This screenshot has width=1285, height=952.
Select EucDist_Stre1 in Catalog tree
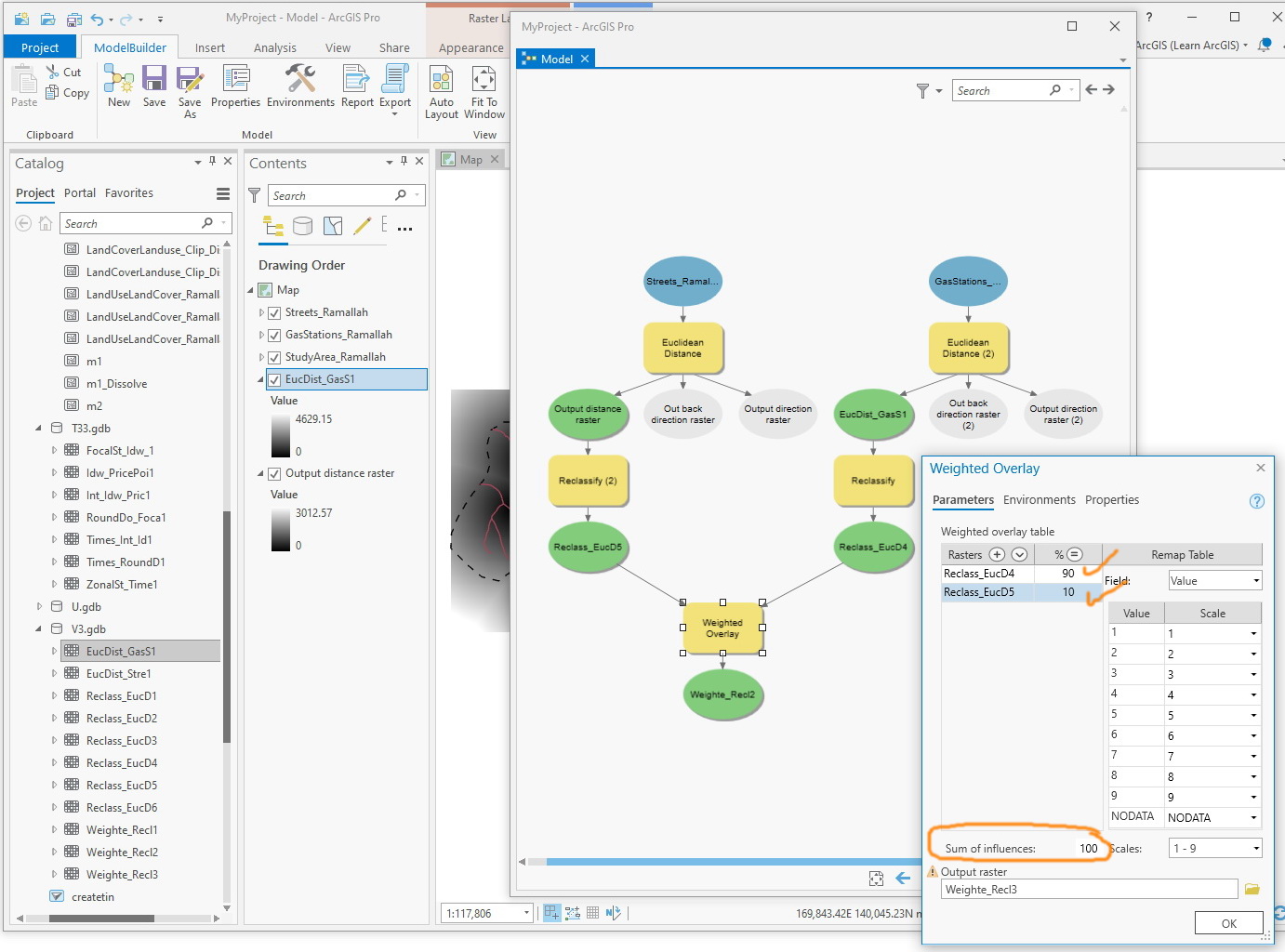click(118, 674)
